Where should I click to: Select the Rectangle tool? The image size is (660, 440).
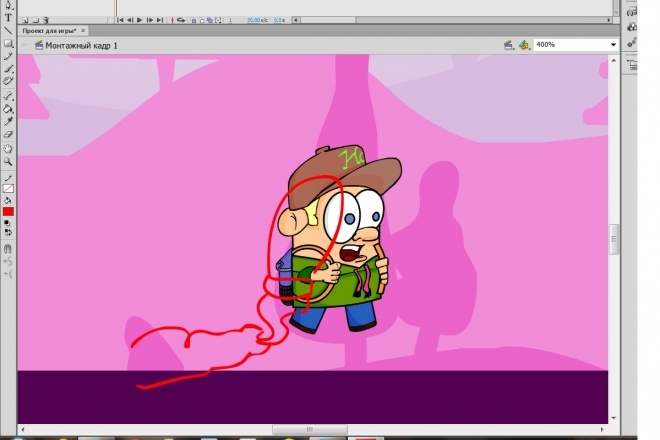pyautogui.click(x=8, y=43)
